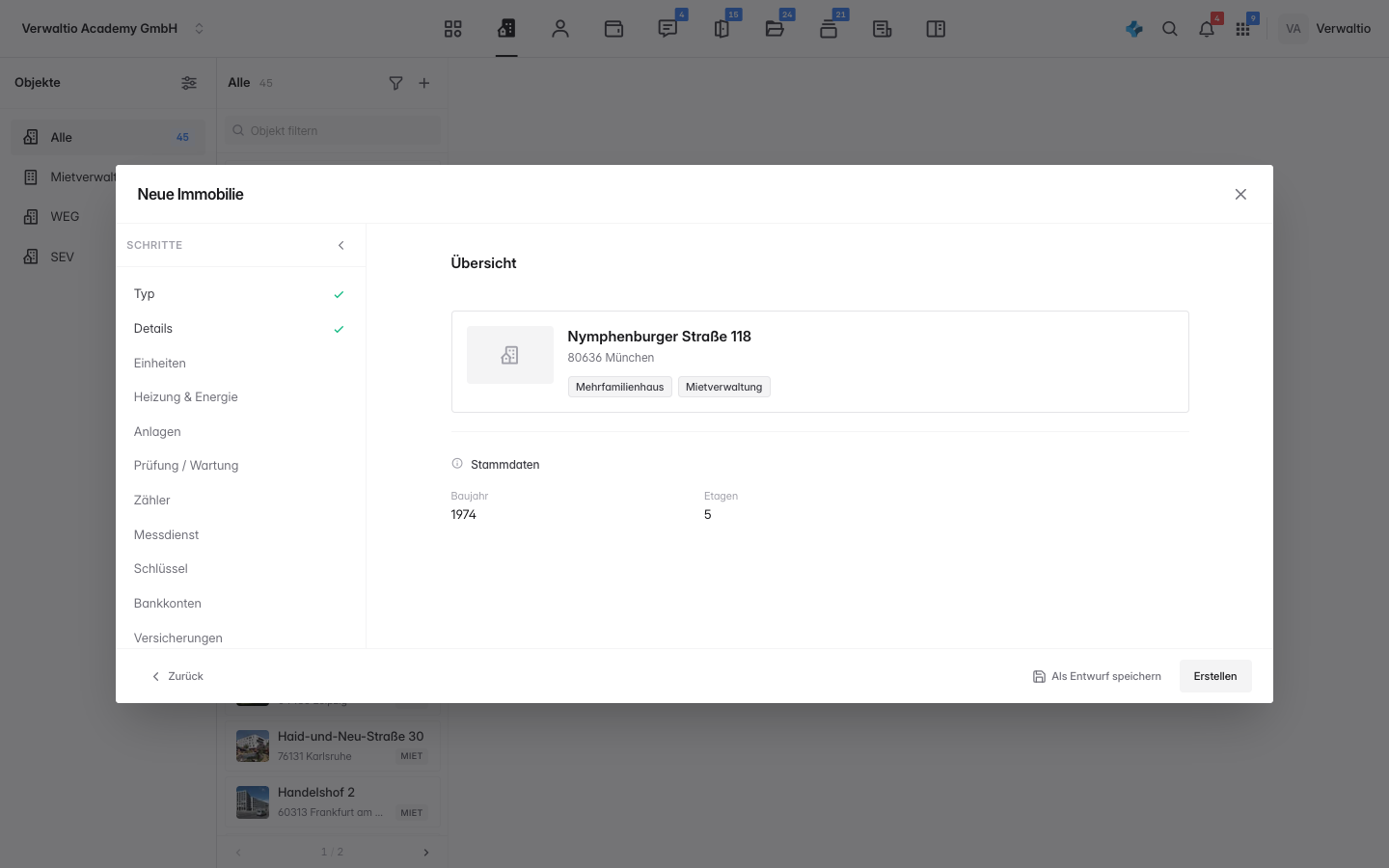Screen dimensions: 1389x868
Task: Close the Neue Immobilie dialog
Action: (1240, 194)
